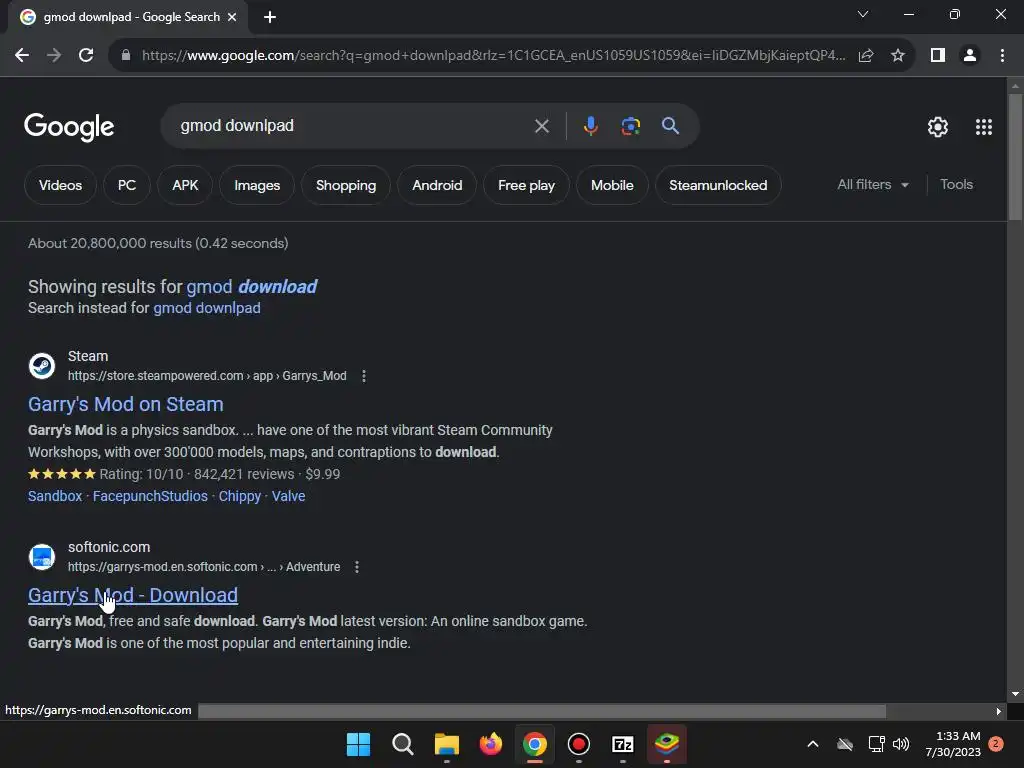Expand the All filters dropdown

pyautogui.click(x=873, y=185)
